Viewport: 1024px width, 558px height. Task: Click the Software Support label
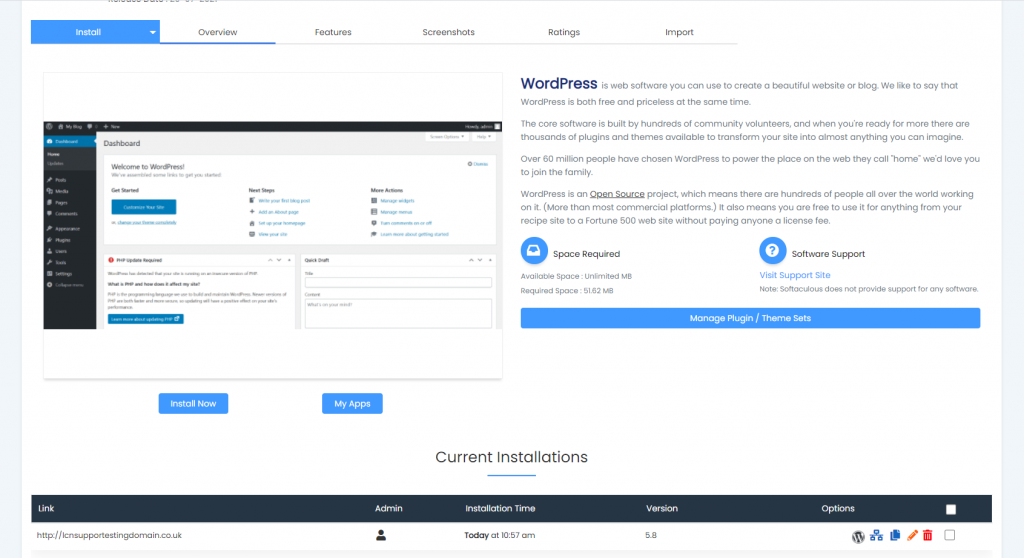pos(828,254)
